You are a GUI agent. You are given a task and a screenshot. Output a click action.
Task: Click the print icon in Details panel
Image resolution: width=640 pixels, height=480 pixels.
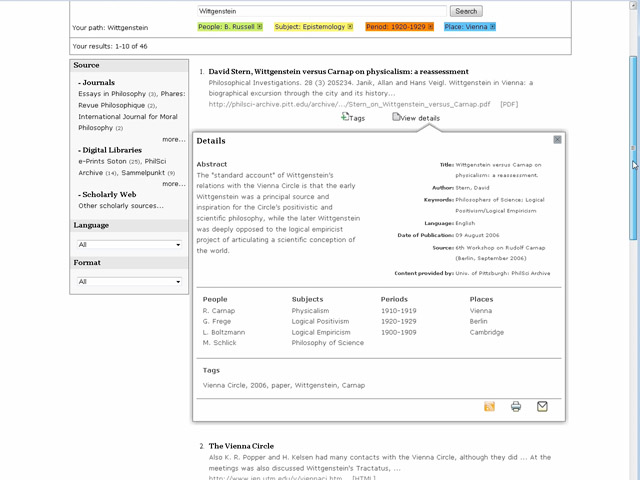click(x=516, y=407)
